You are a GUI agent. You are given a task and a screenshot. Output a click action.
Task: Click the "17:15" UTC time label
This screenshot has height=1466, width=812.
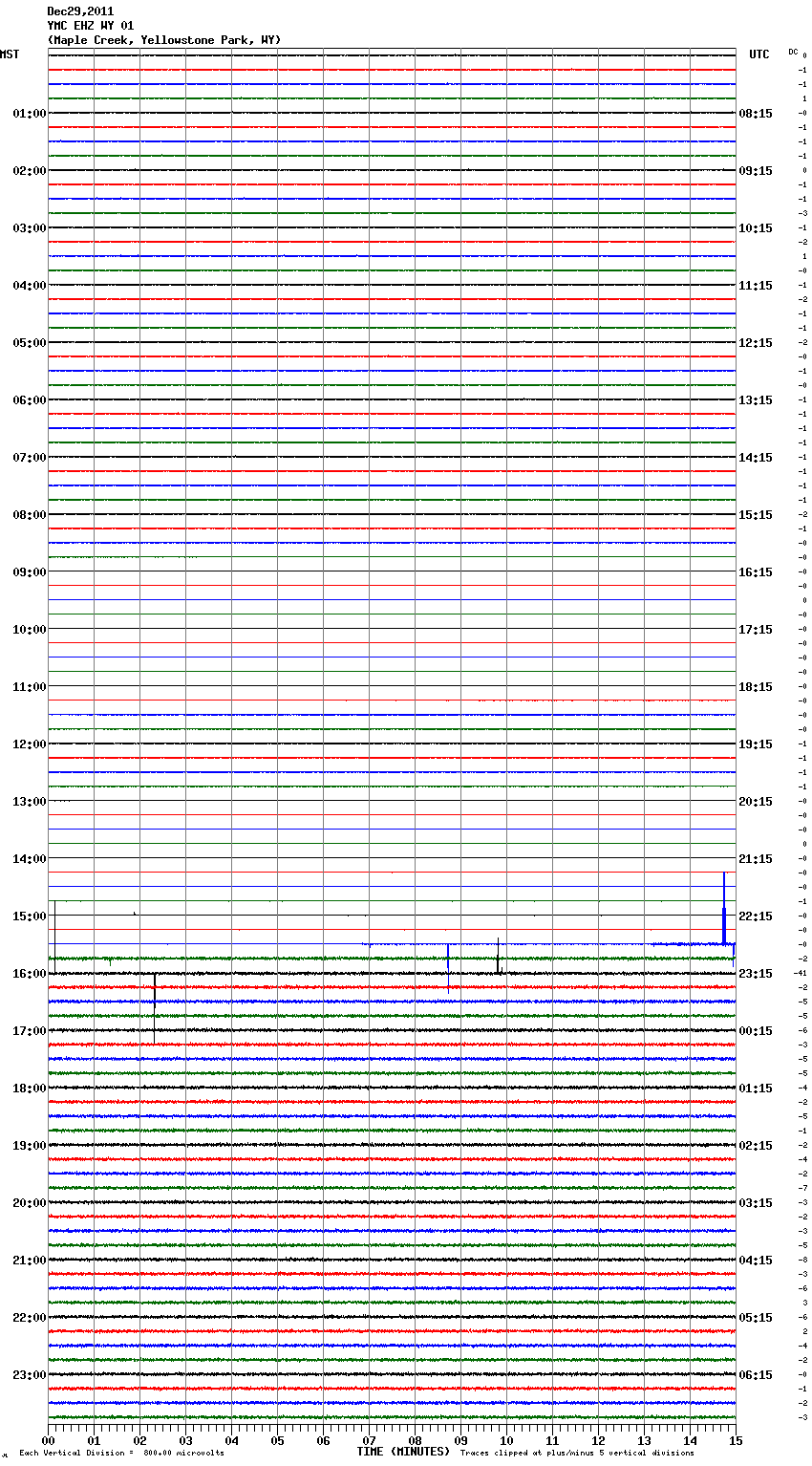click(x=756, y=630)
